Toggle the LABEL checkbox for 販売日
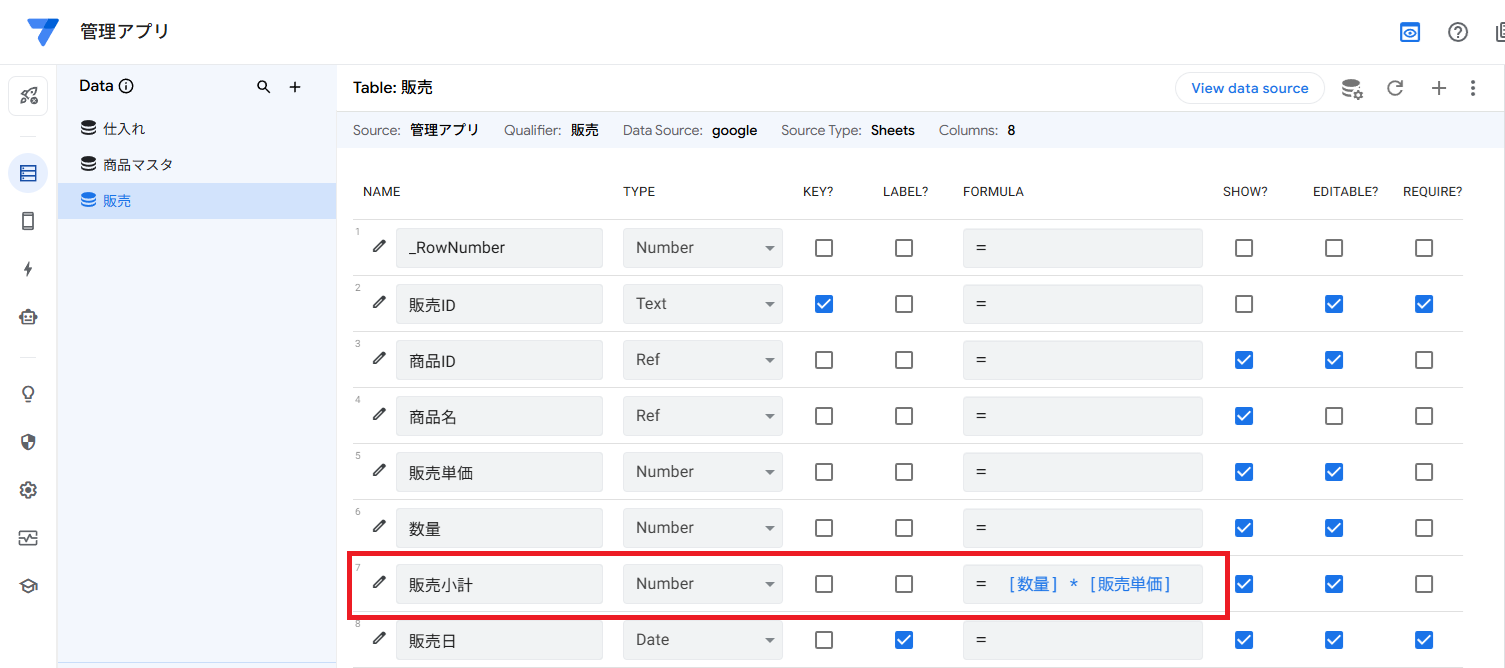1505x668 pixels. (904, 640)
